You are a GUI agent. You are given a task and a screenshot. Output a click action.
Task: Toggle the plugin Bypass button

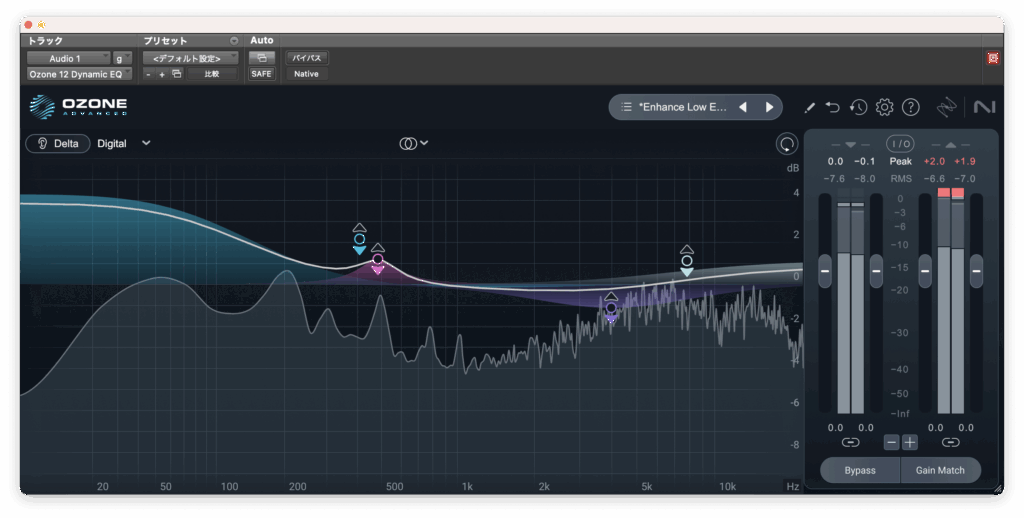[859, 470]
